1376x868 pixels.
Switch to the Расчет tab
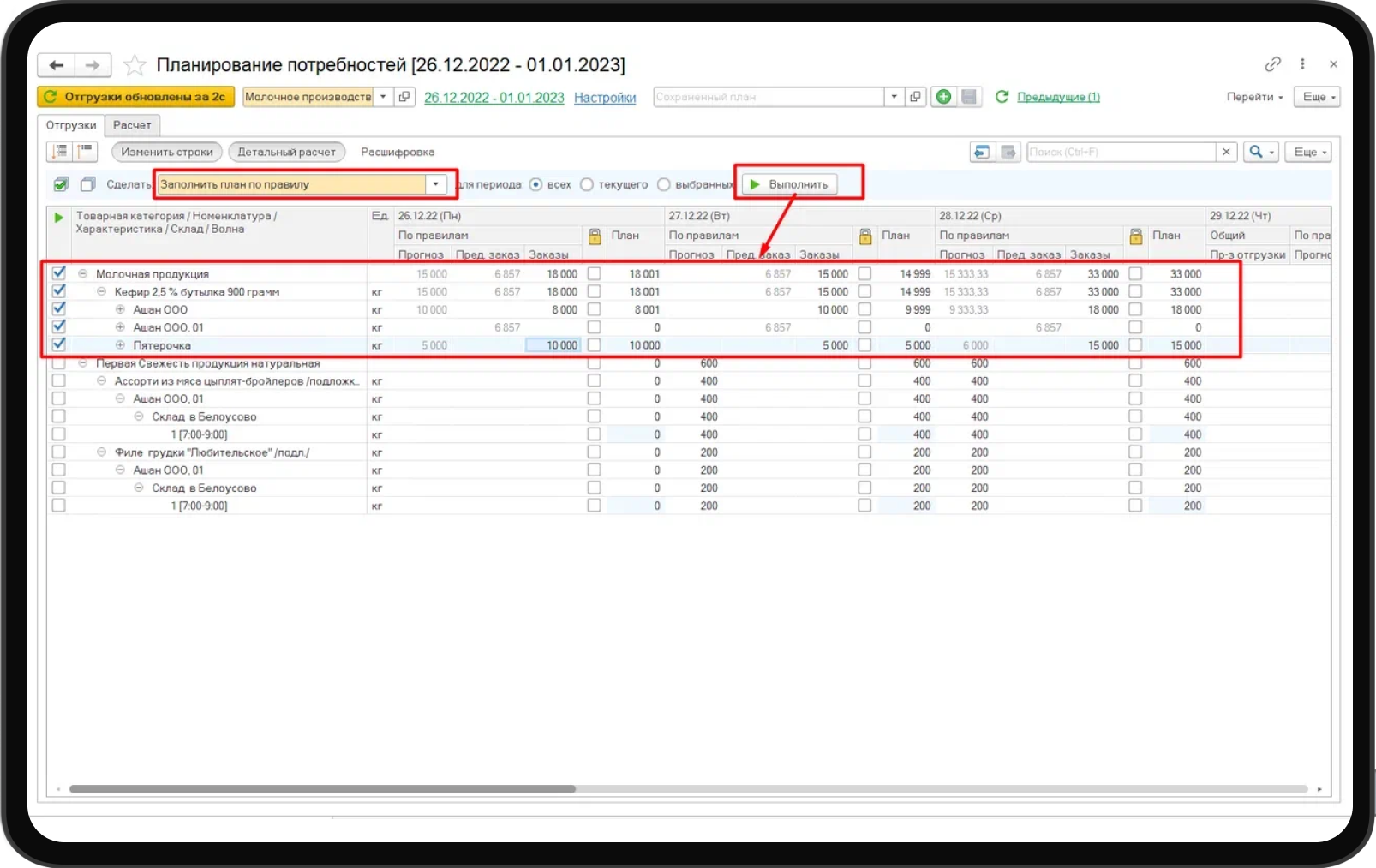[x=132, y=125]
